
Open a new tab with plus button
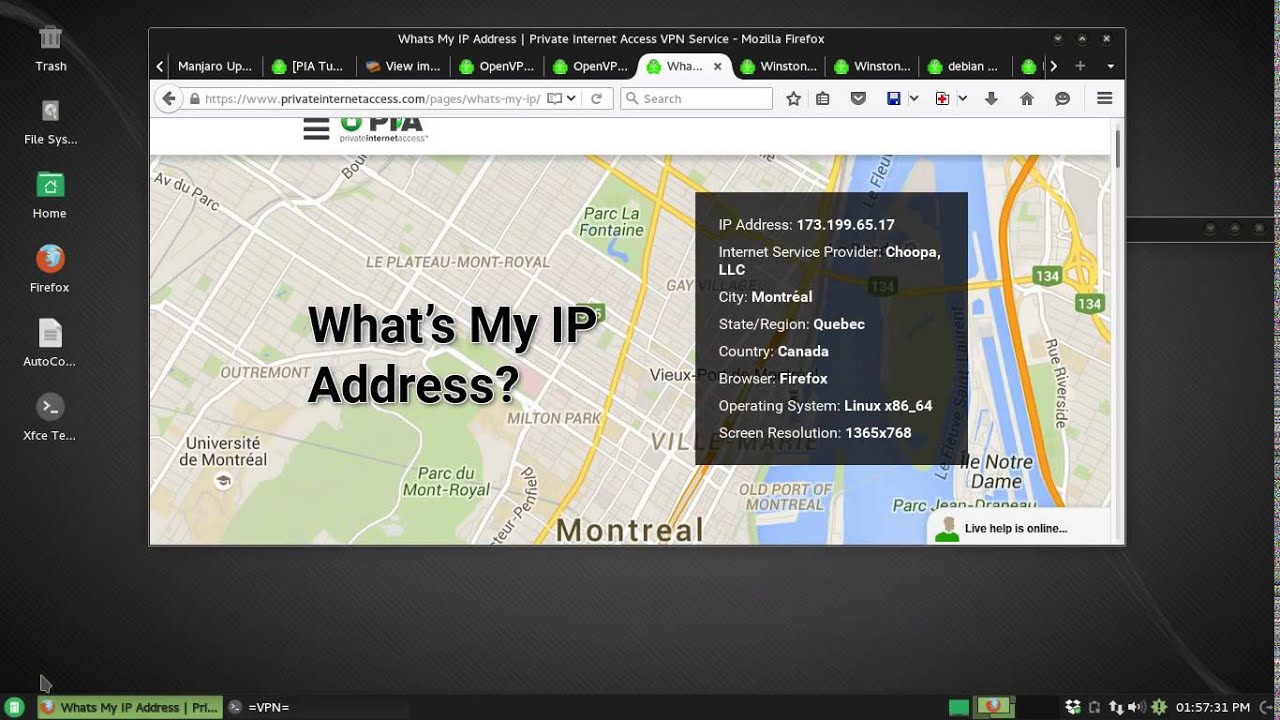pos(1080,66)
